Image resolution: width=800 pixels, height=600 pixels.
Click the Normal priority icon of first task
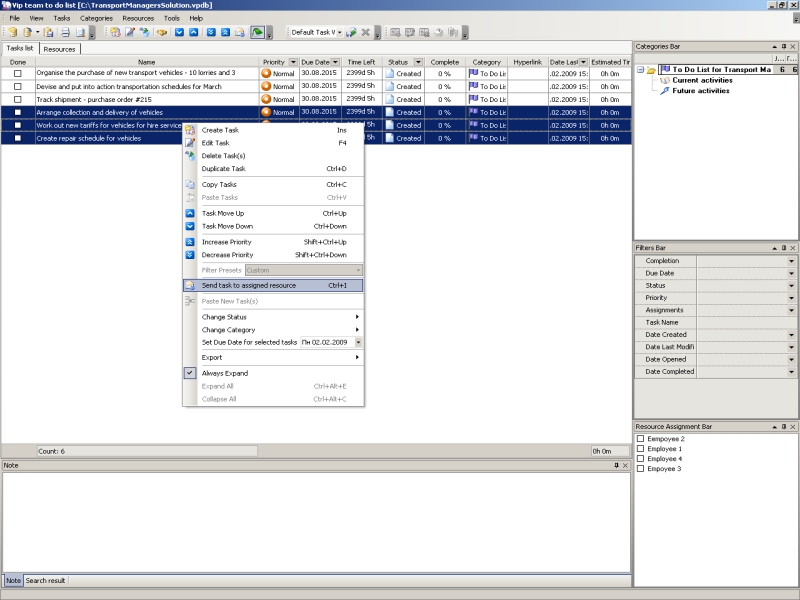tap(266, 73)
